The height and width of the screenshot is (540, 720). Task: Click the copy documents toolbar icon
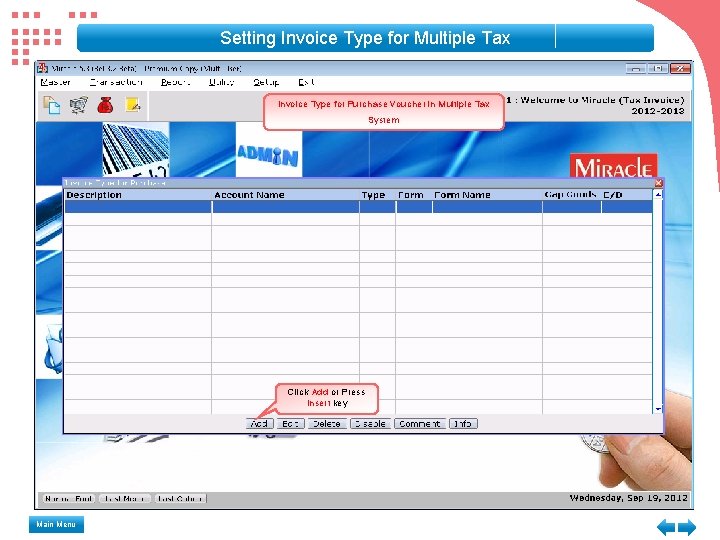[x=51, y=105]
